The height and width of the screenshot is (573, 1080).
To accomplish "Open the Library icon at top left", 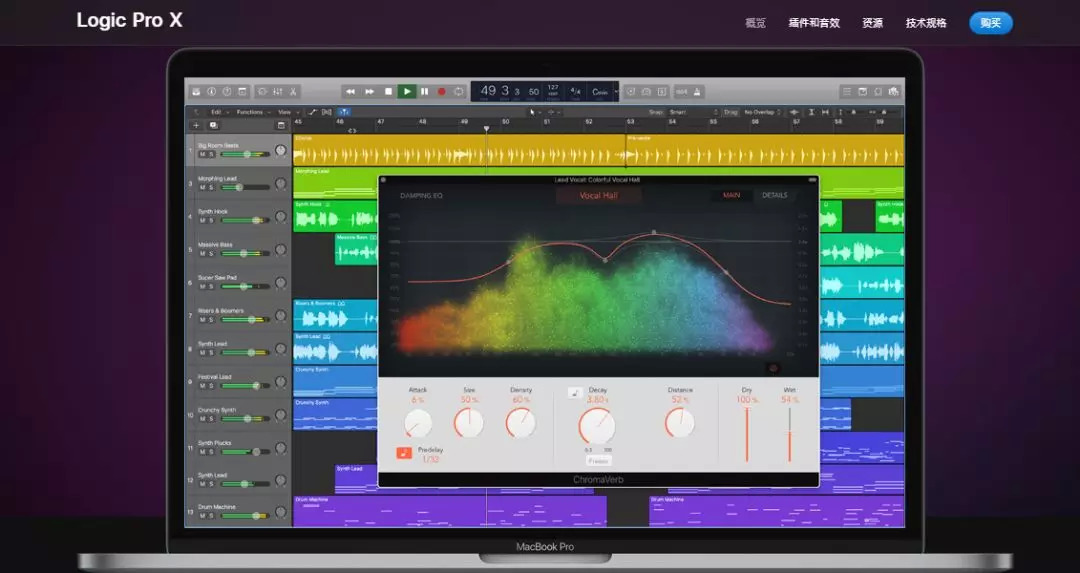I will 197,91.
